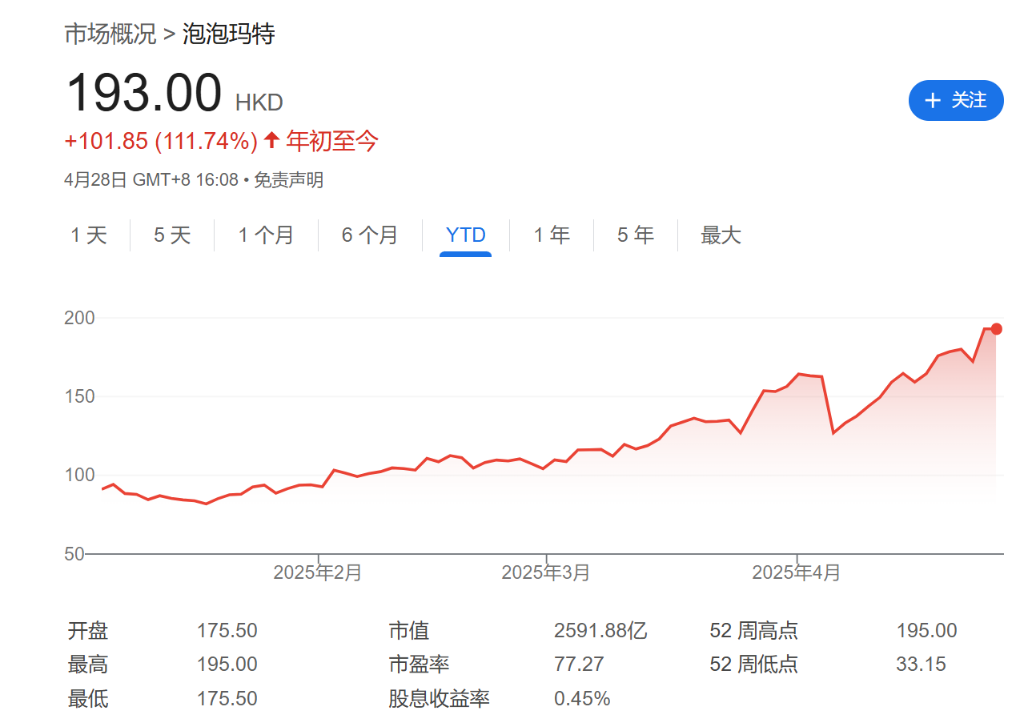
Task: Click the 开盘 value 175.50
Action: [x=227, y=631]
